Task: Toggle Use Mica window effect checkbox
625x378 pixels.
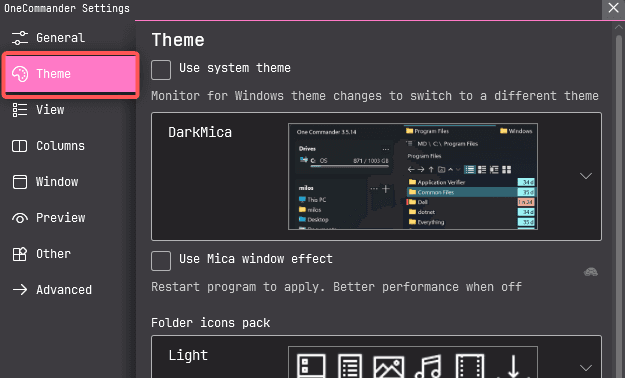Action: point(161,261)
